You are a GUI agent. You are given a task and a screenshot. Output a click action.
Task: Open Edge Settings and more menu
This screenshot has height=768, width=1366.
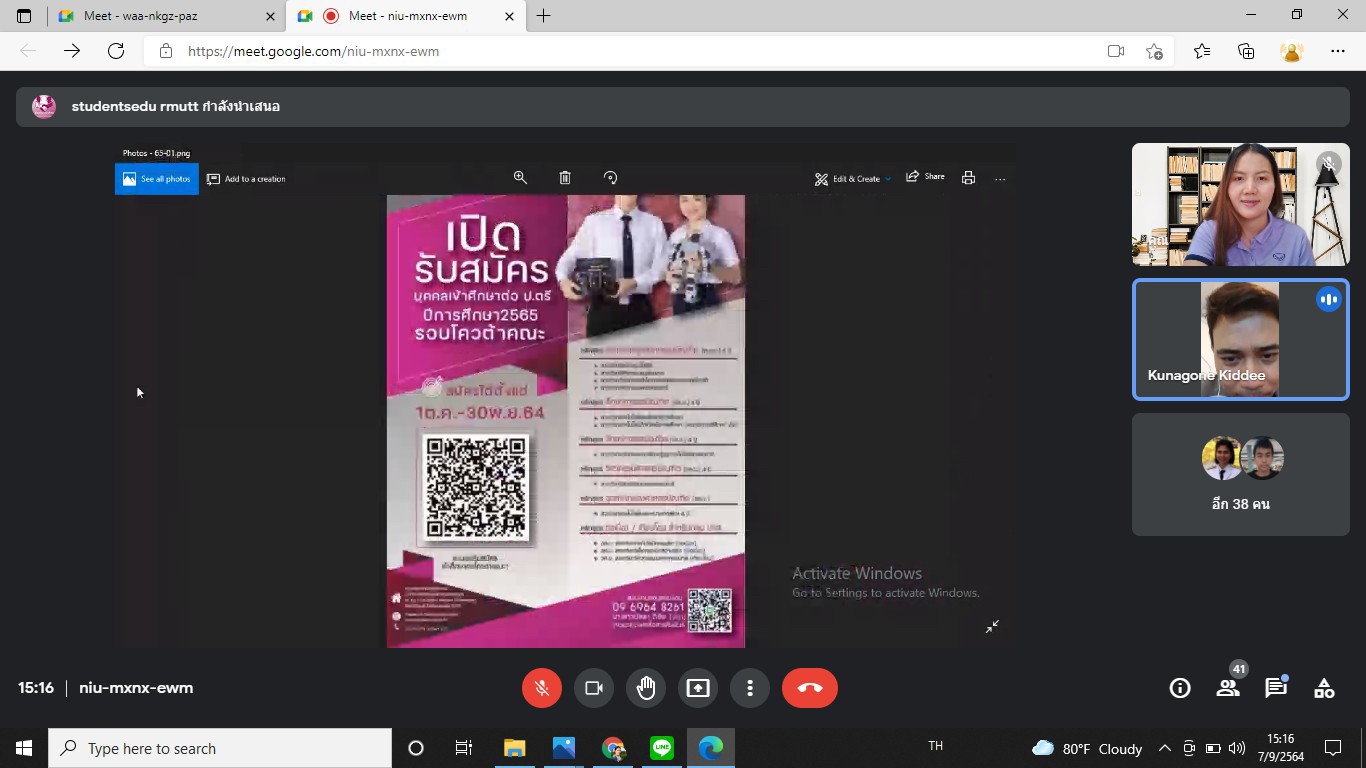pyautogui.click(x=1338, y=51)
